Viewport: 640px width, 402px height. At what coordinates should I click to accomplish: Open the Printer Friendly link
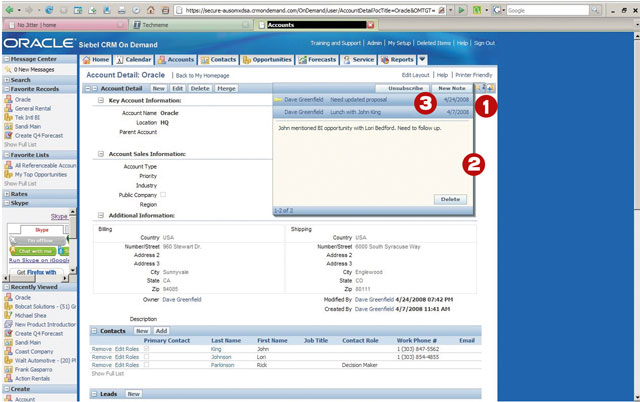pyautogui.click(x=473, y=75)
